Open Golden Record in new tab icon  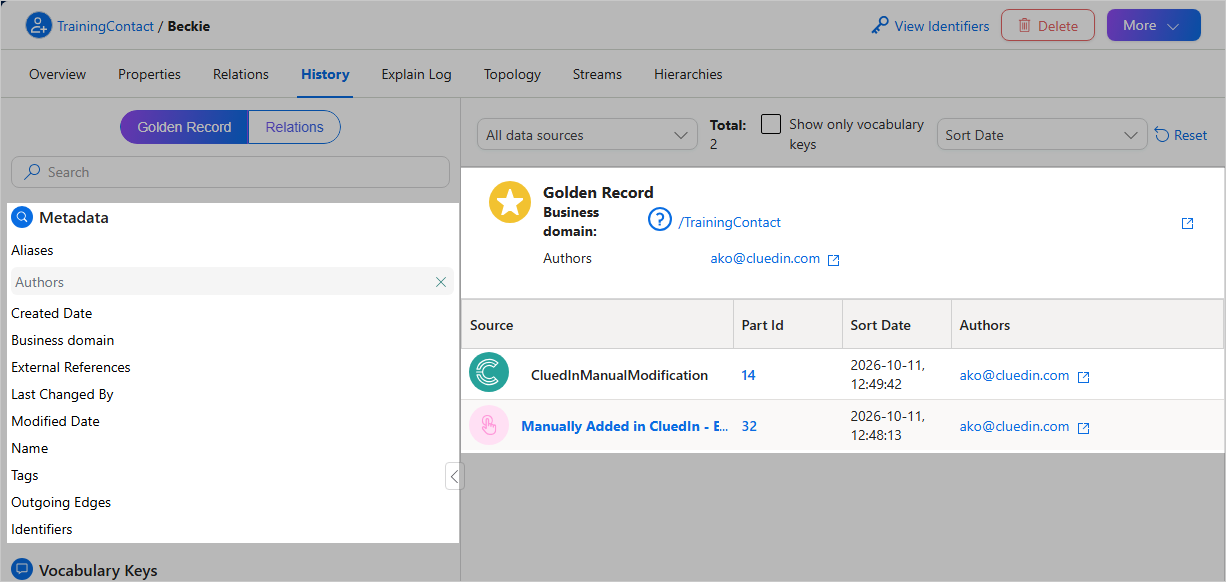[x=1187, y=223]
